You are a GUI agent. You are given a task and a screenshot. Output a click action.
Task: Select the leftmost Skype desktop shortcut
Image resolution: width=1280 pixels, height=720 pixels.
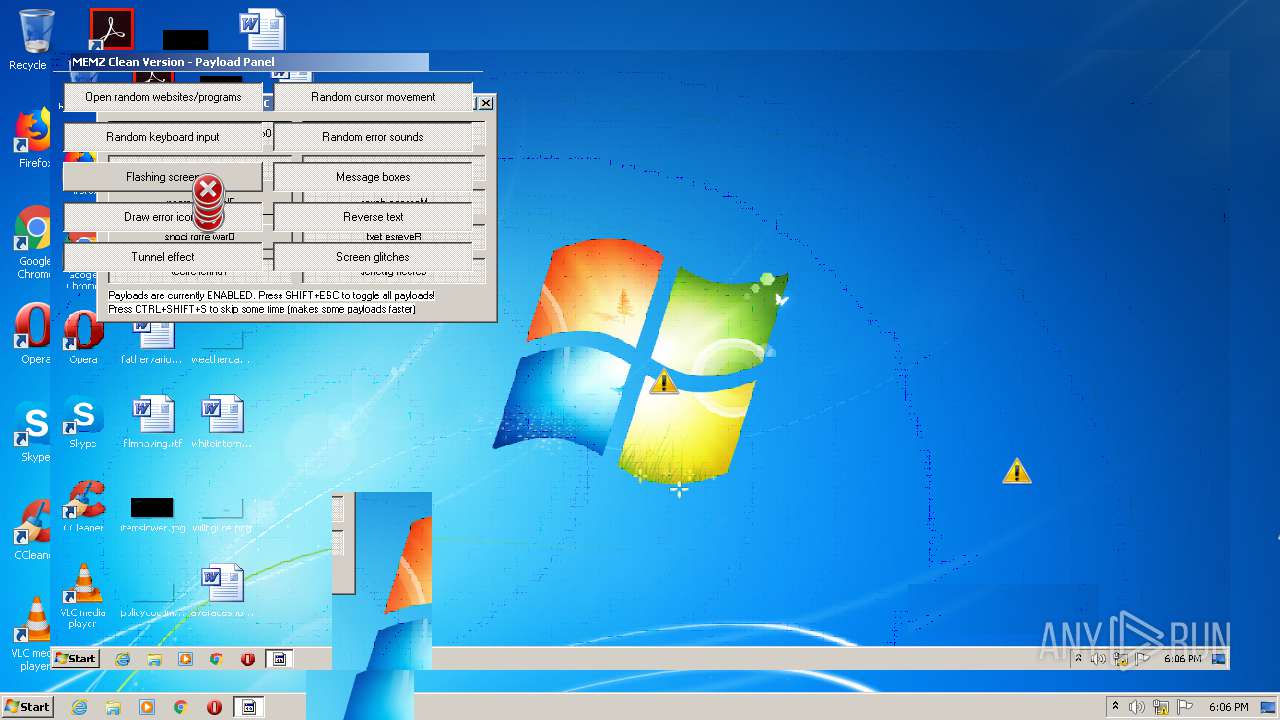(33, 432)
